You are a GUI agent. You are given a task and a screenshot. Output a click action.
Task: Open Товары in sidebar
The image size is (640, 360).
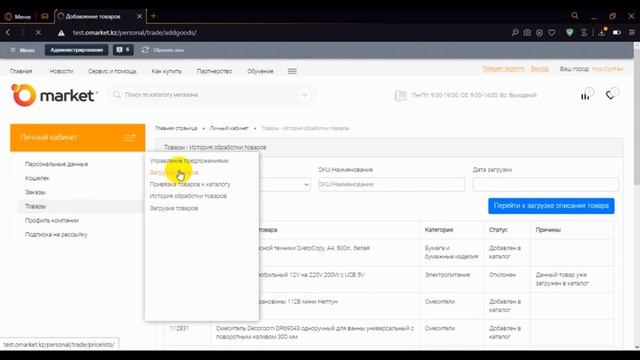[x=36, y=207]
